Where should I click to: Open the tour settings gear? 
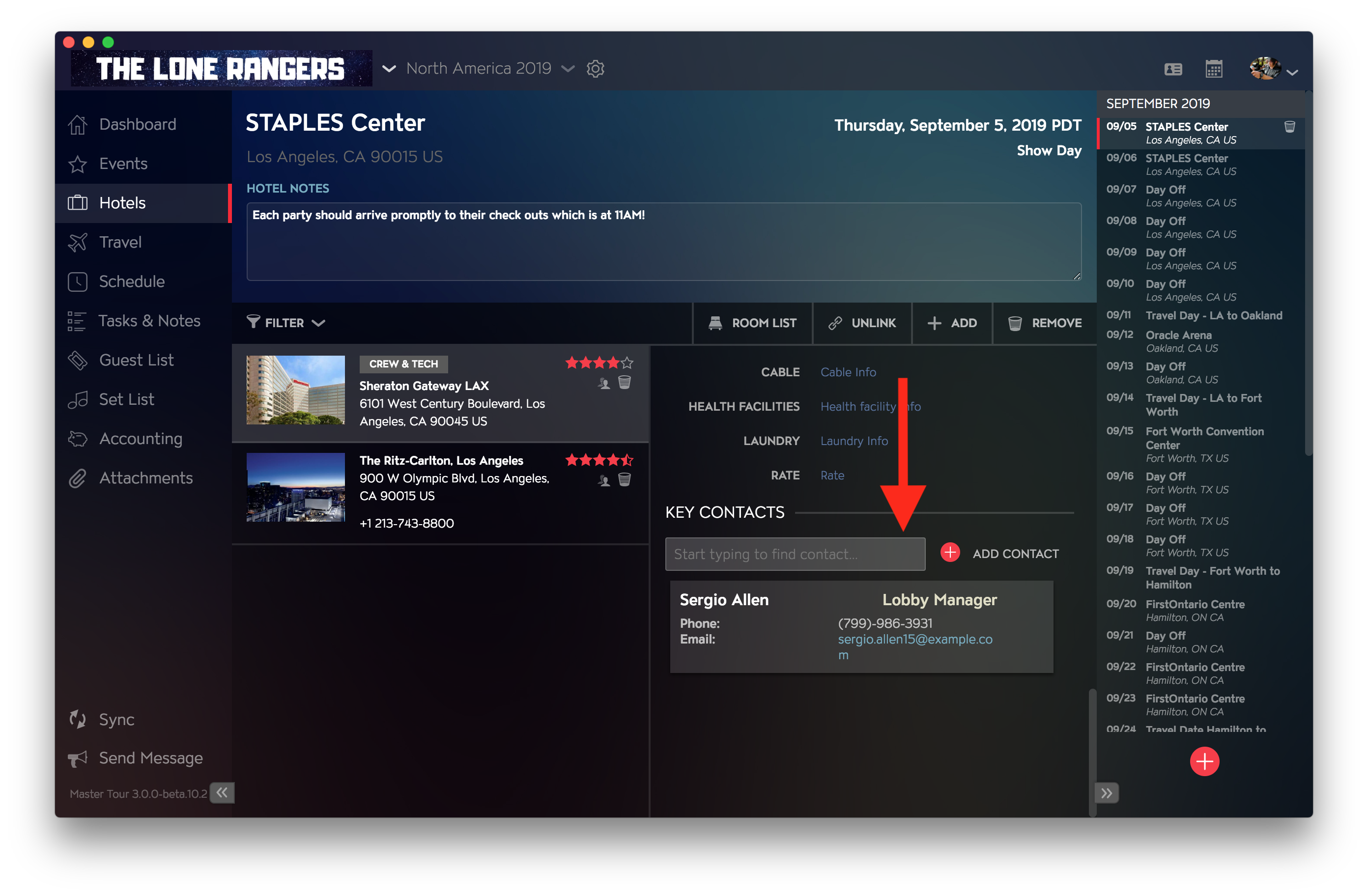click(x=595, y=69)
